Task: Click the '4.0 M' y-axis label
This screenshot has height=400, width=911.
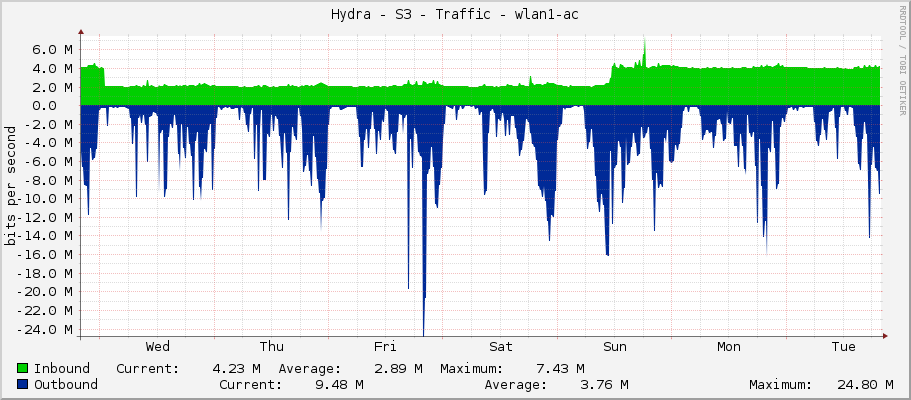Action: [x=52, y=69]
